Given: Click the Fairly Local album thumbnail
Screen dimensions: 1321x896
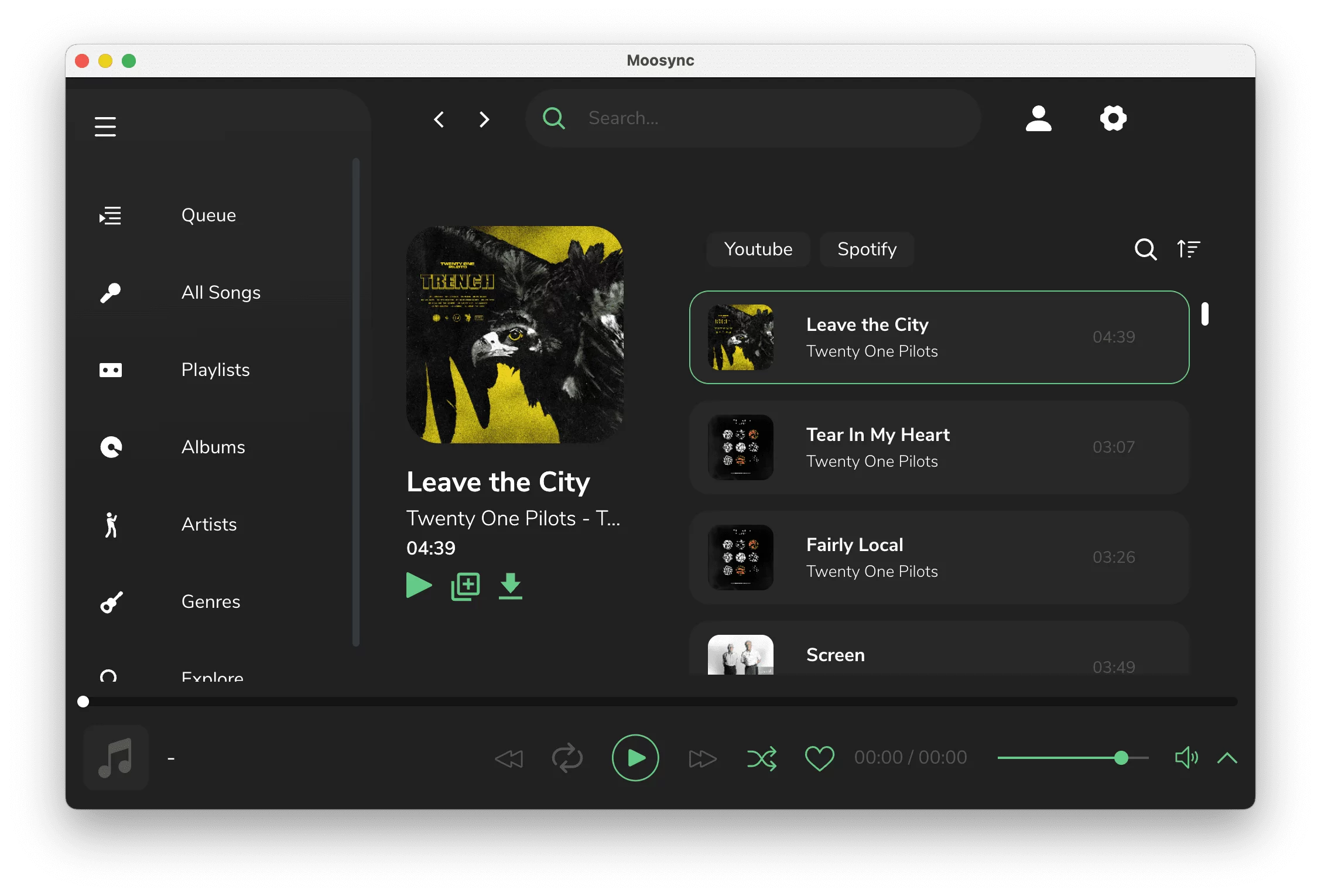Looking at the screenshot, I should 741,558.
